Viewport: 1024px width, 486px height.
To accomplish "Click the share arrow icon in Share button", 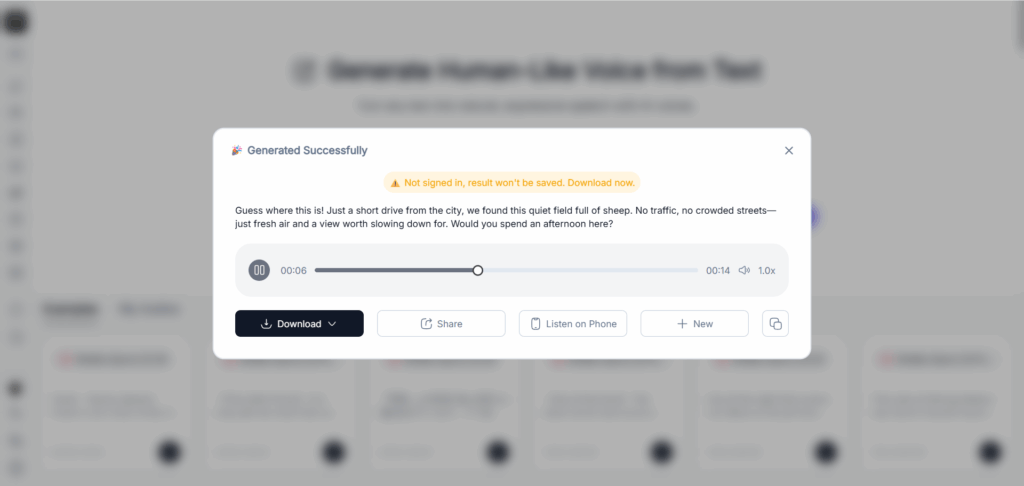I will [426, 324].
